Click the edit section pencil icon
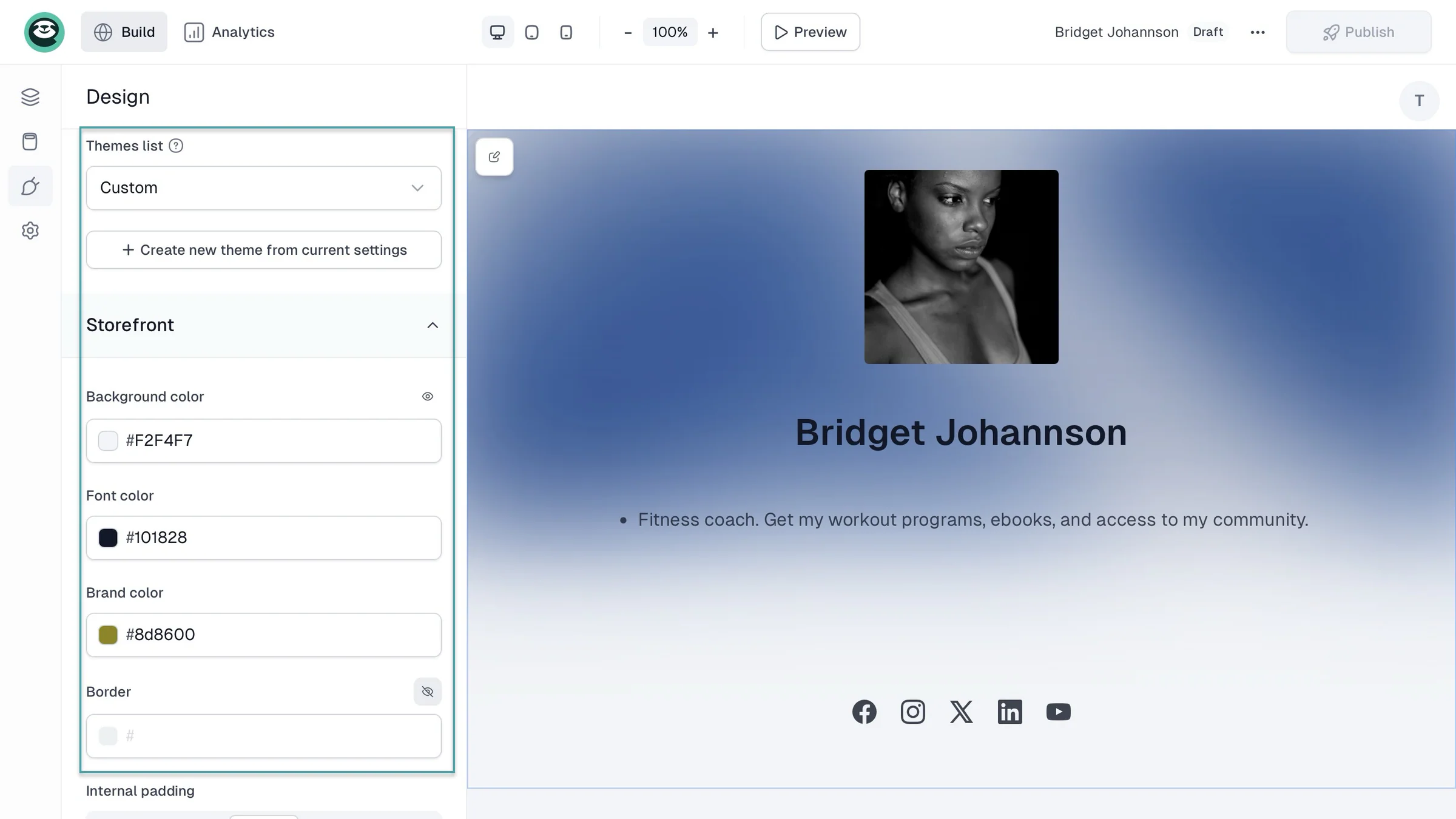 [x=494, y=157]
